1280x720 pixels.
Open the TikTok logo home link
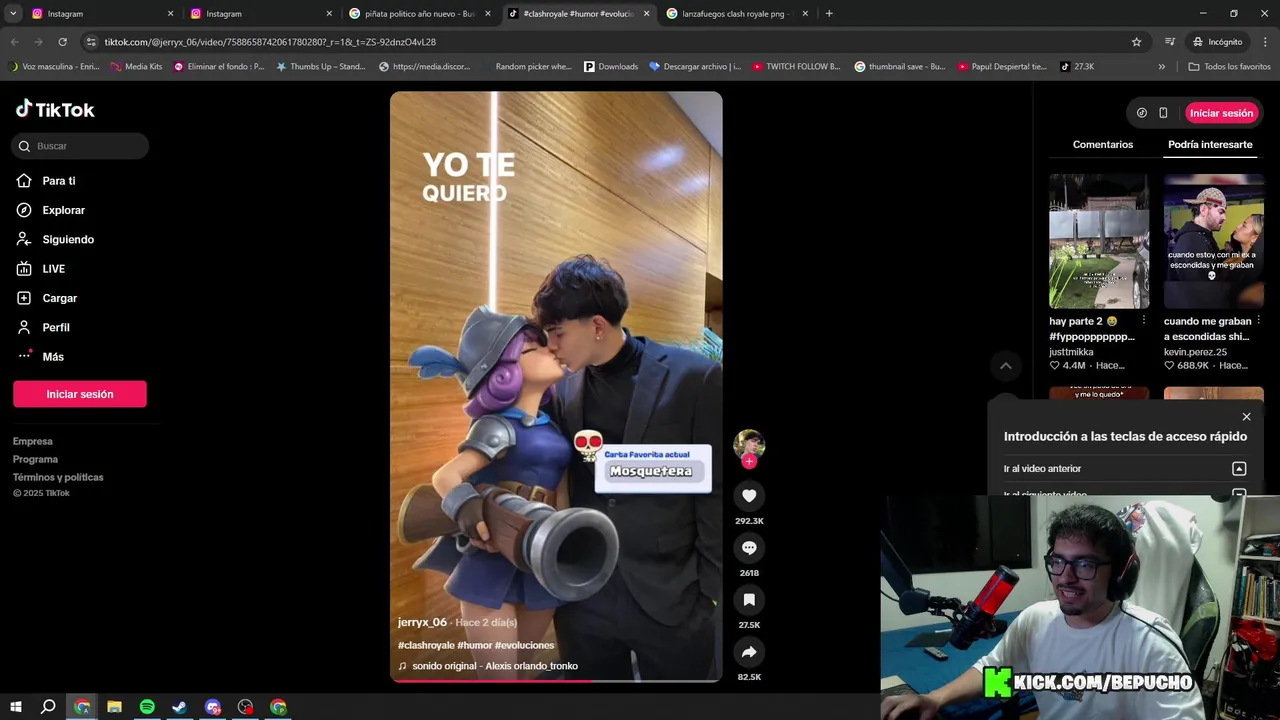55,109
